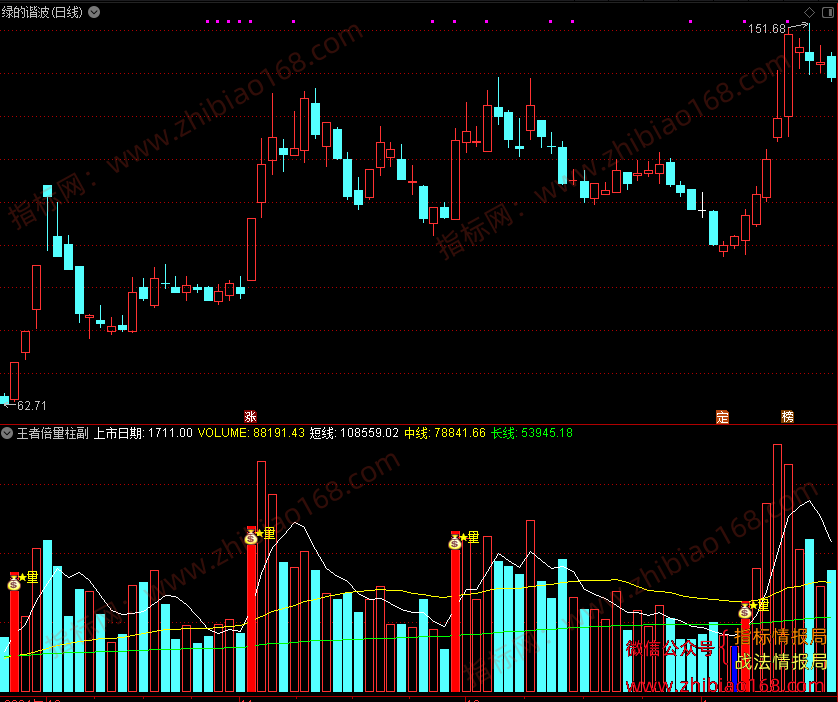
Task: Click the 上市日期: 1711.00 readout
Action: click(x=143, y=433)
